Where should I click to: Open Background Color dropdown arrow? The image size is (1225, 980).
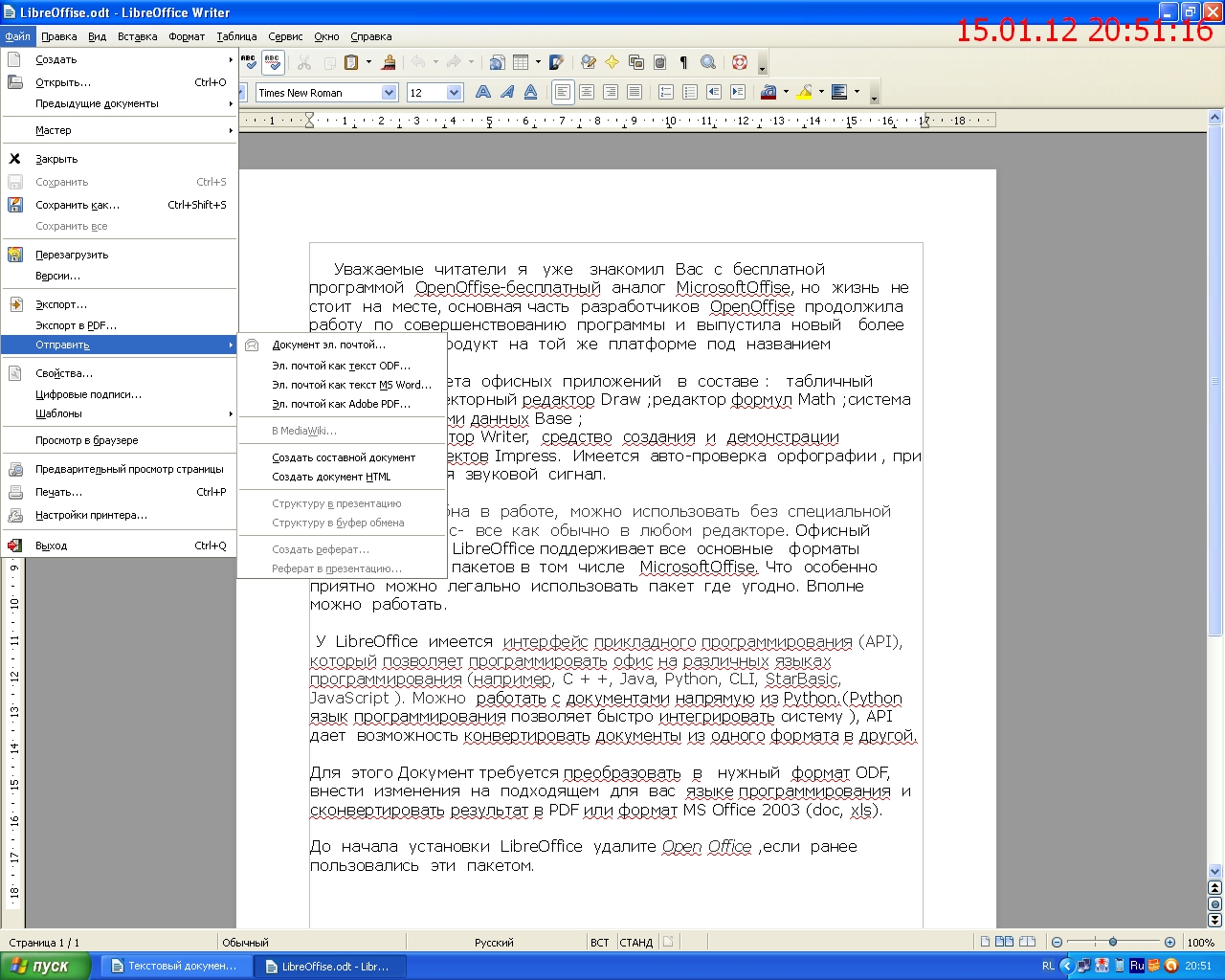[857, 92]
